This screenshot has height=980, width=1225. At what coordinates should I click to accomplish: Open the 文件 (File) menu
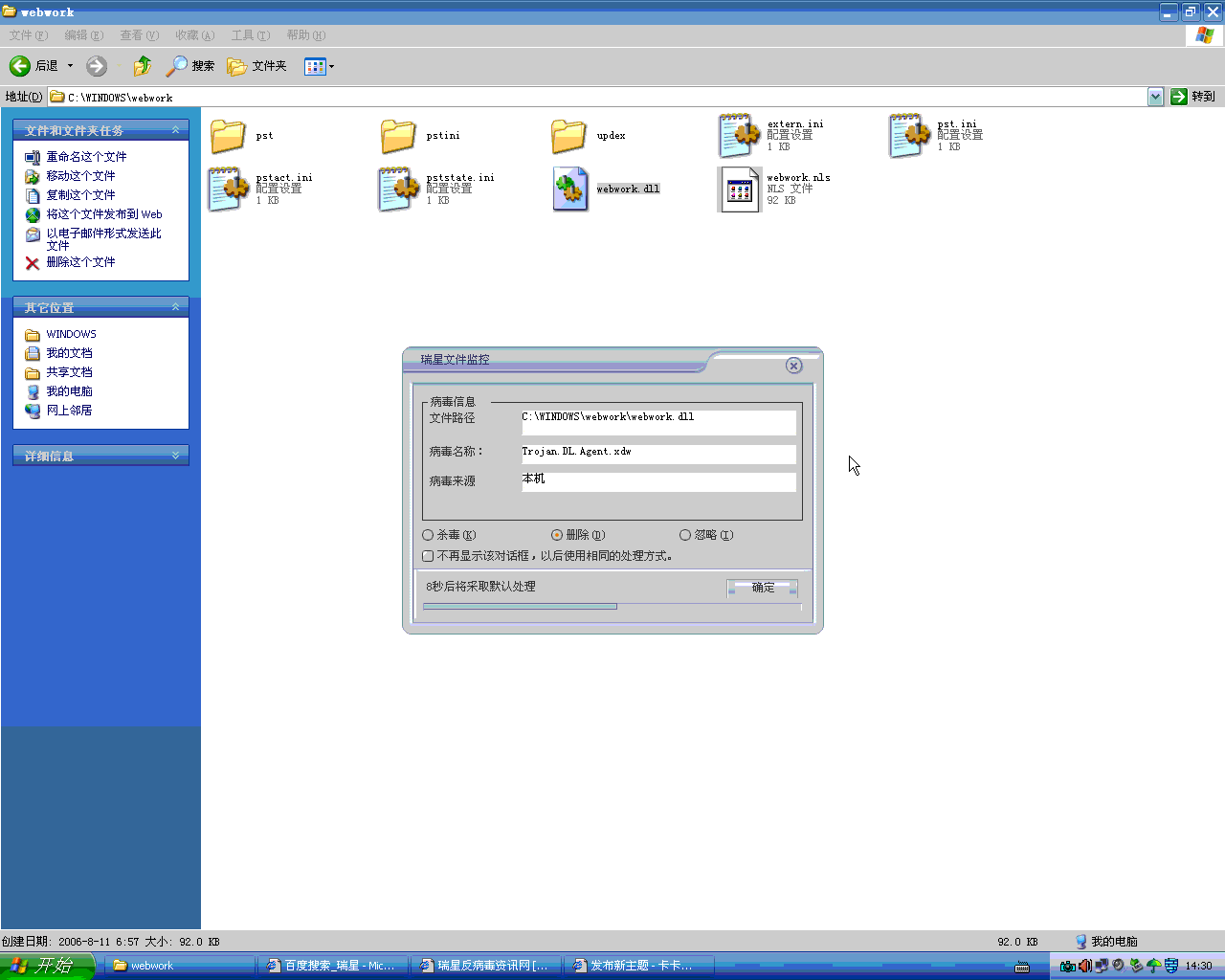[28, 35]
